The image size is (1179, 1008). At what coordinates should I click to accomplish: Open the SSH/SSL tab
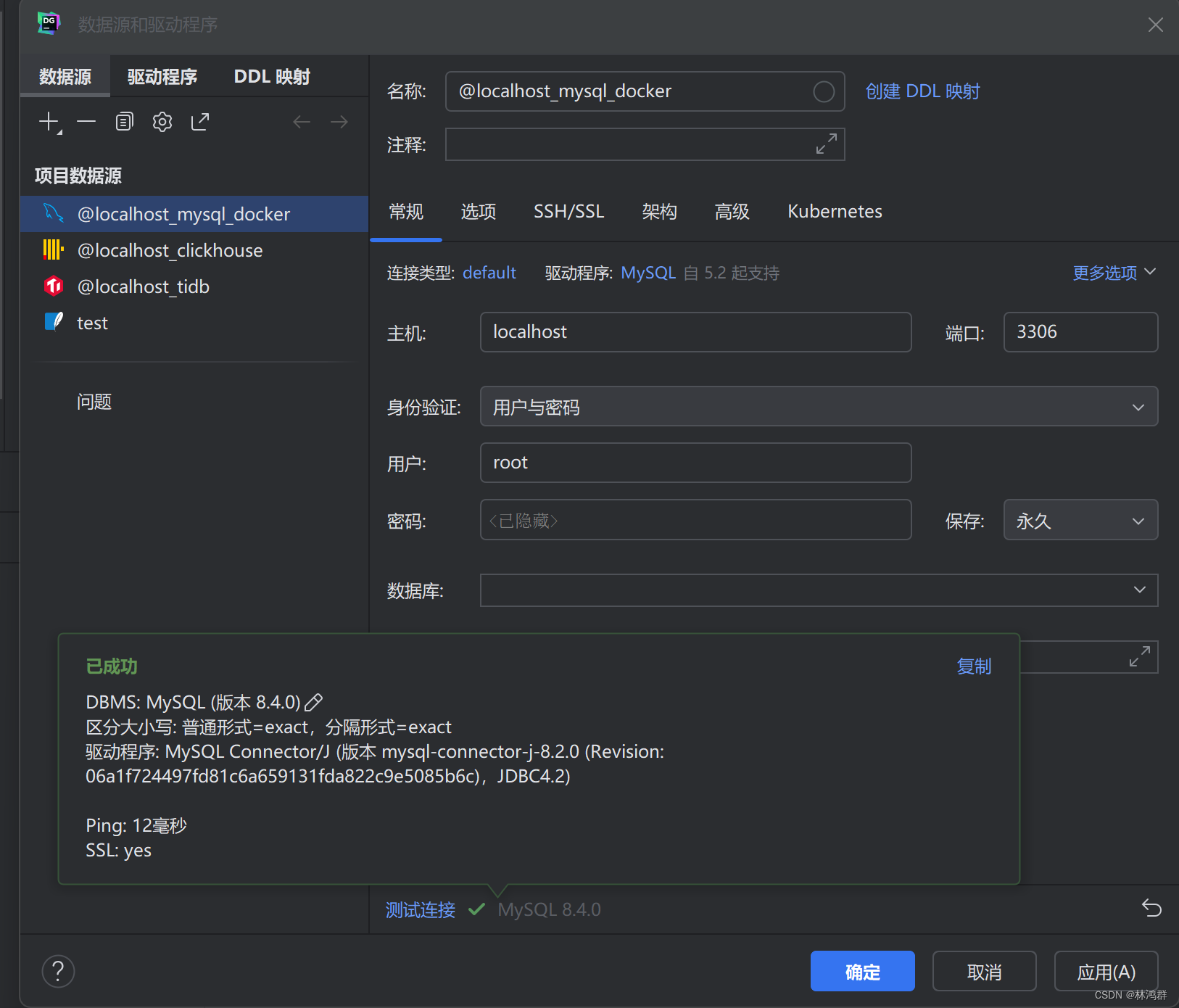pos(569,212)
